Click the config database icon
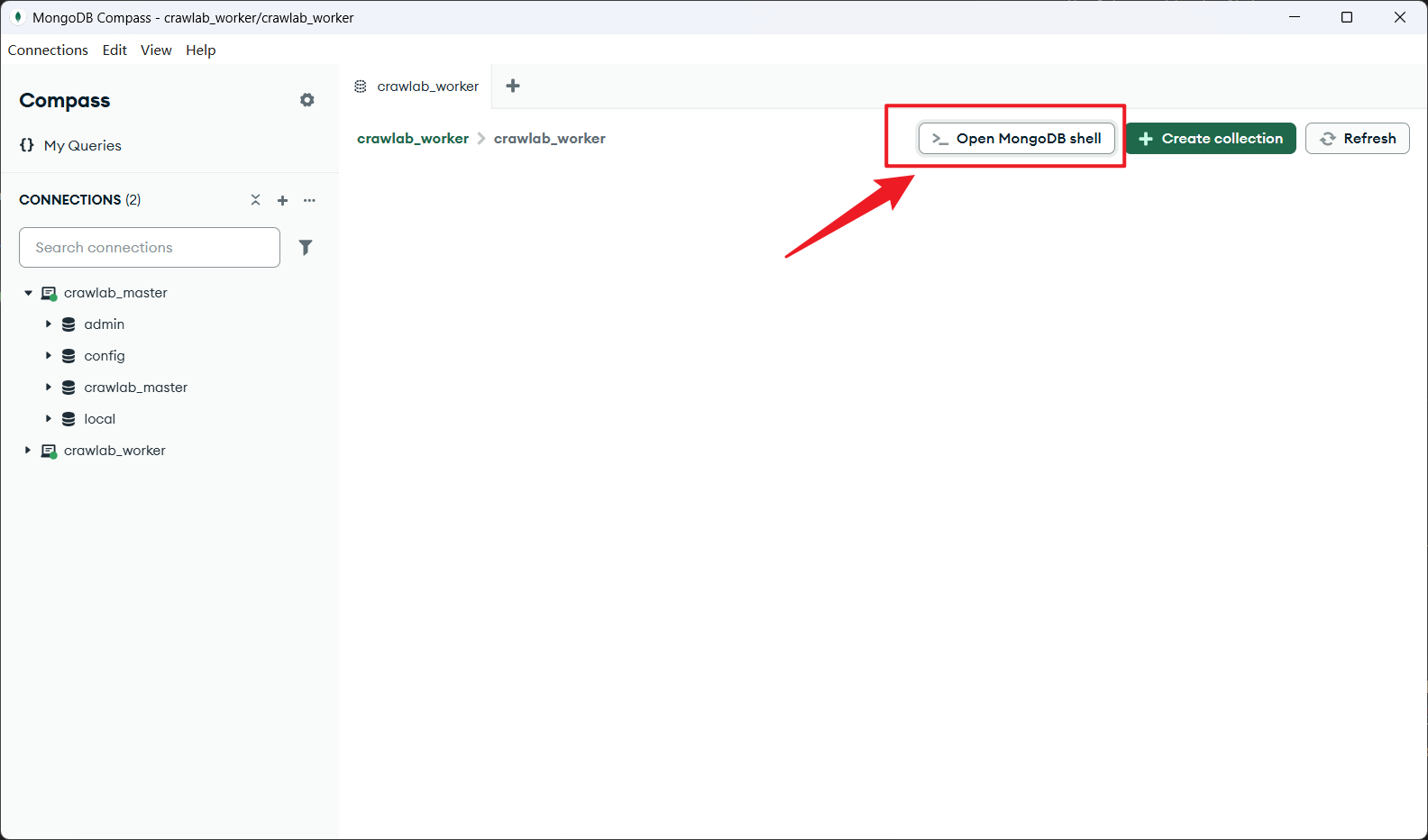The height and width of the screenshot is (840, 1428). [x=69, y=356]
